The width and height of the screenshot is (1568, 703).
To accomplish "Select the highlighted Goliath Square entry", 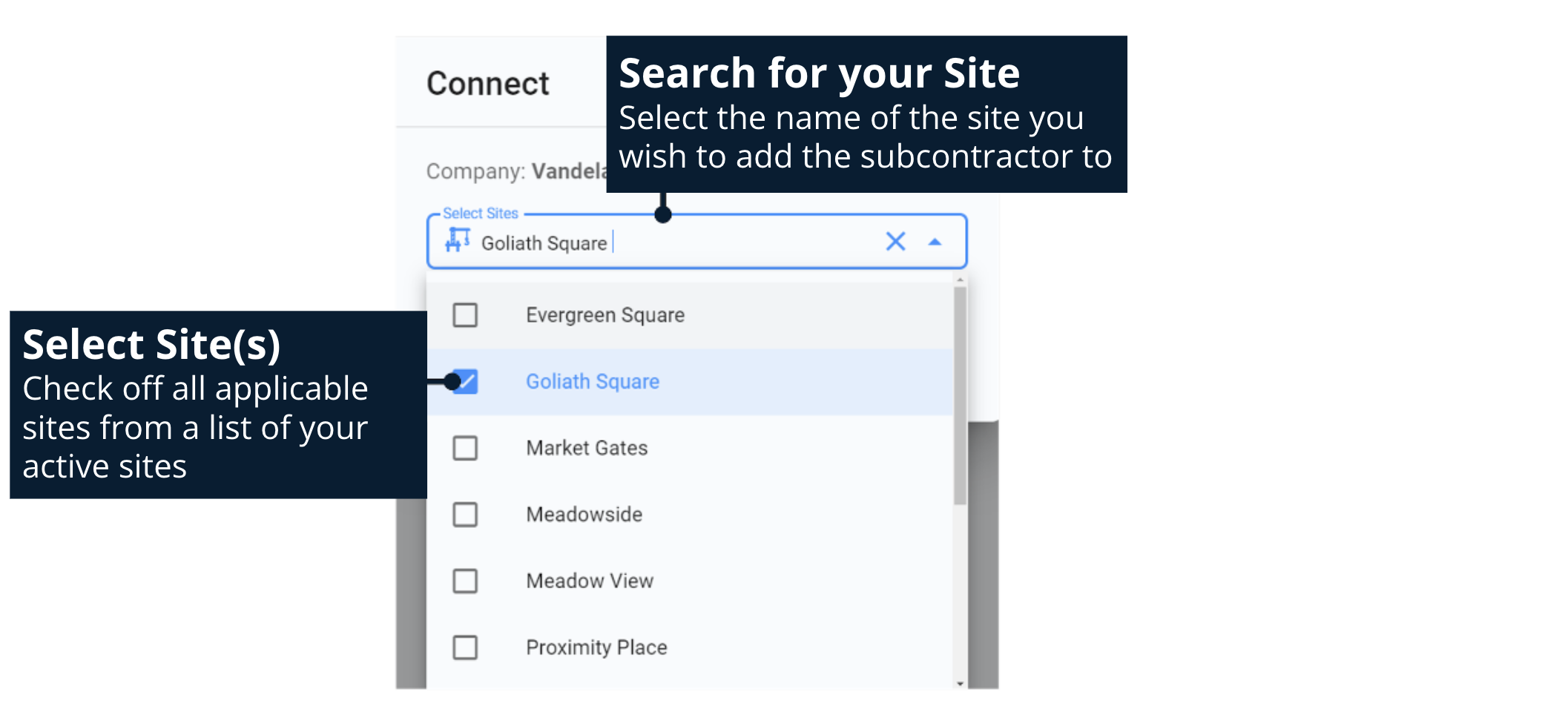I will click(x=592, y=382).
